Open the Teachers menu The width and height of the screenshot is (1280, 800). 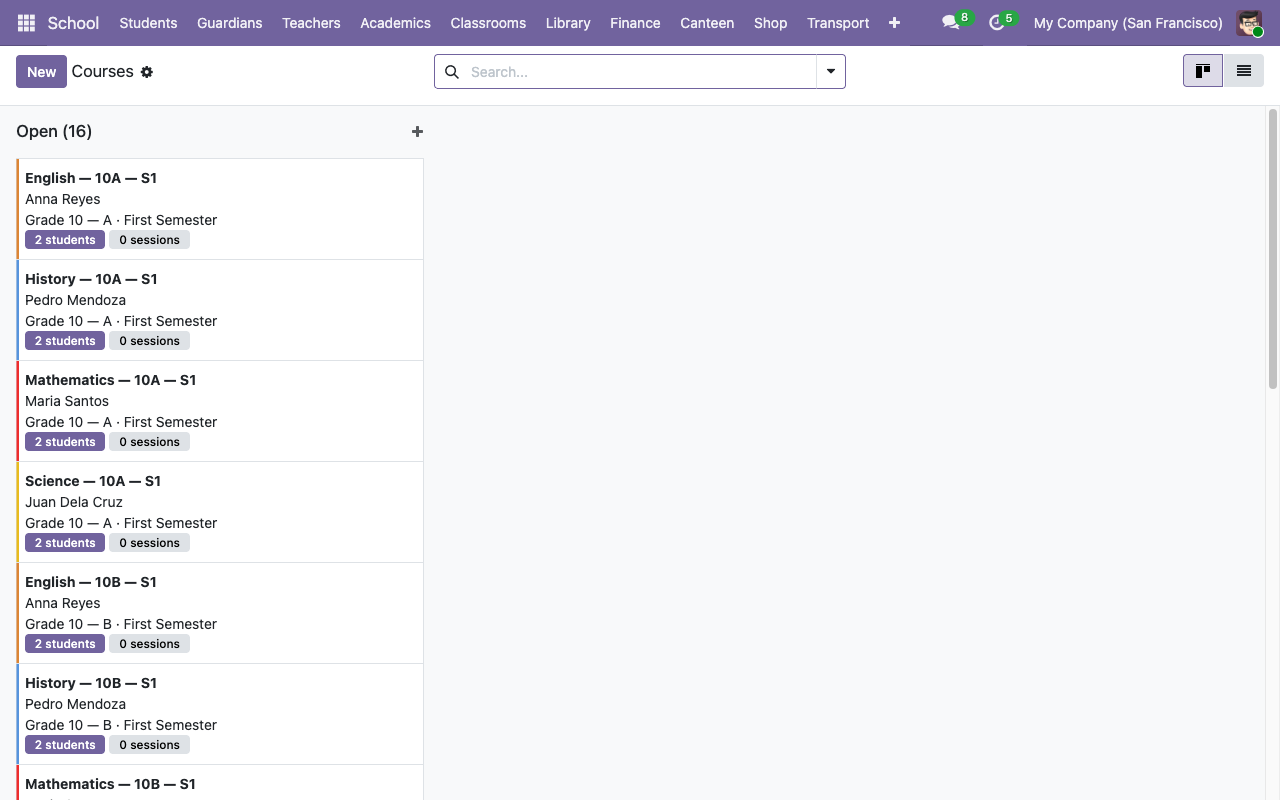(x=311, y=23)
